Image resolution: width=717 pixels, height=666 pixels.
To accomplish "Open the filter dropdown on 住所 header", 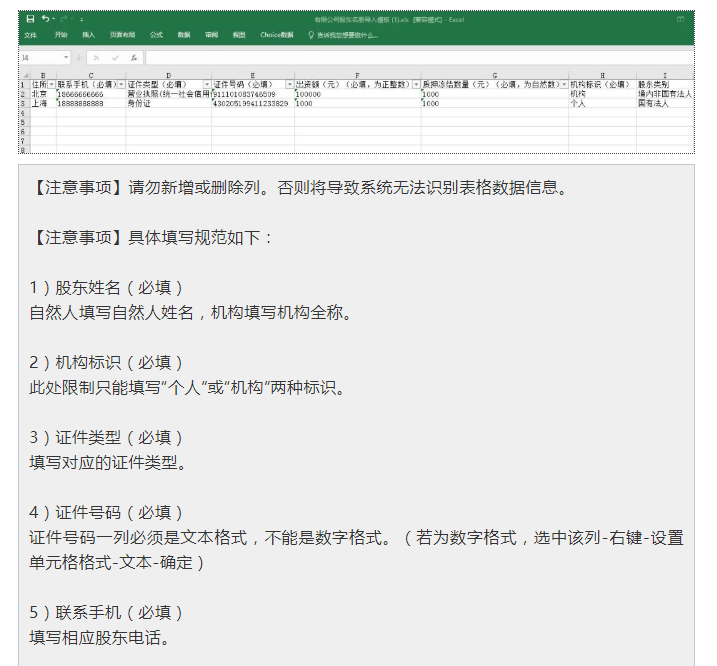I will 52,85.
